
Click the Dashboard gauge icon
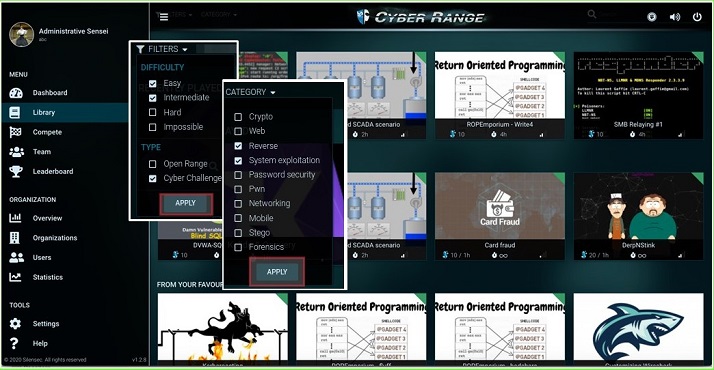click(16, 93)
